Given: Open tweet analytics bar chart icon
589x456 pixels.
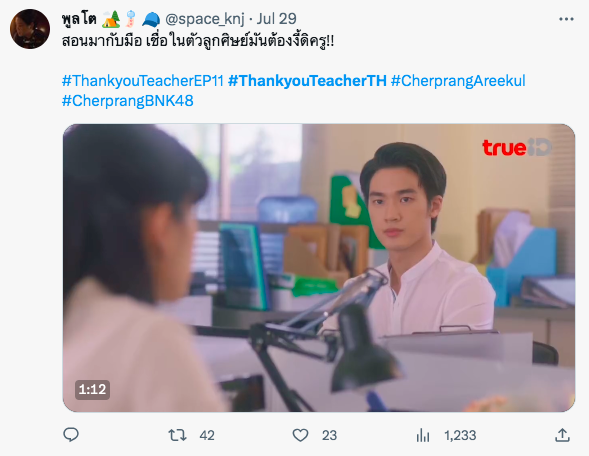Looking at the screenshot, I should 423,435.
